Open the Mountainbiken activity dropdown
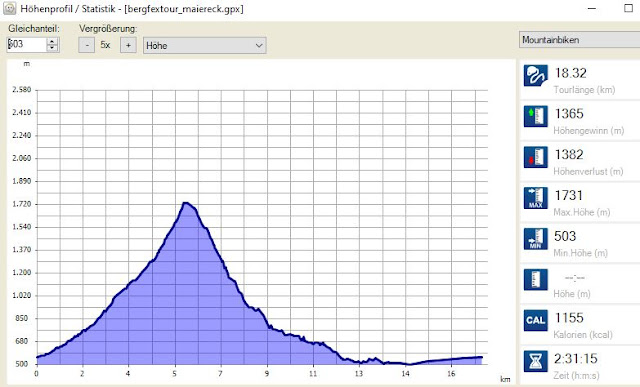The height and width of the screenshot is (387, 640). click(x=580, y=40)
